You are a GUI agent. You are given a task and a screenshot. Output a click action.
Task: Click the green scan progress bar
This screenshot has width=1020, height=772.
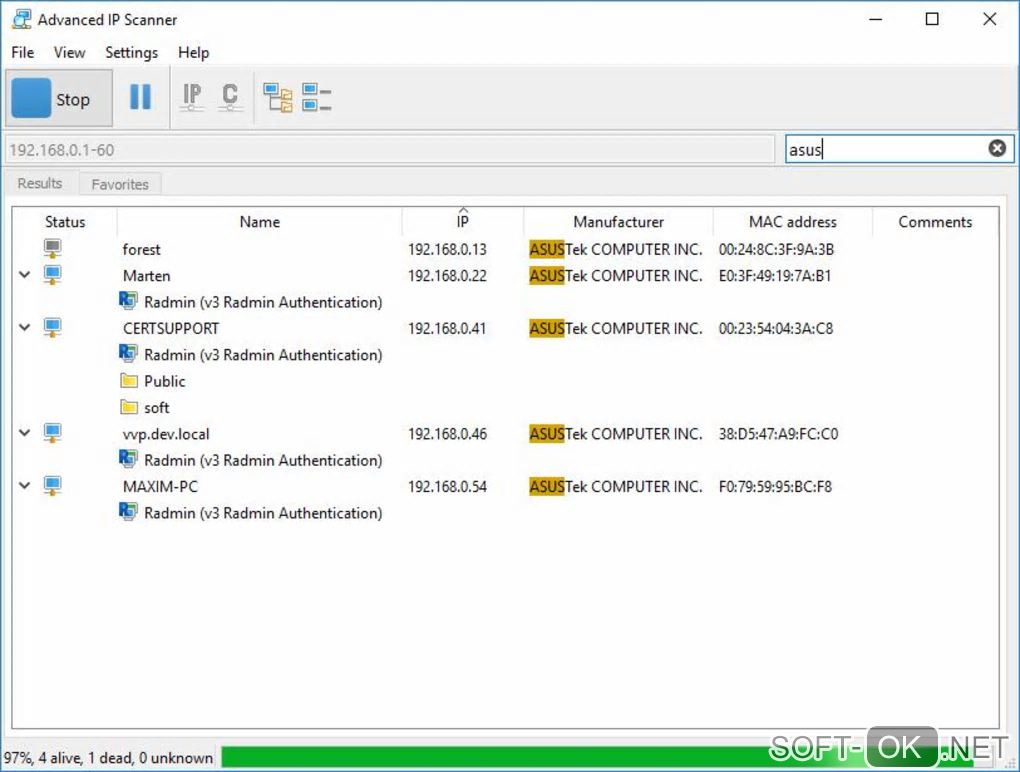597,757
